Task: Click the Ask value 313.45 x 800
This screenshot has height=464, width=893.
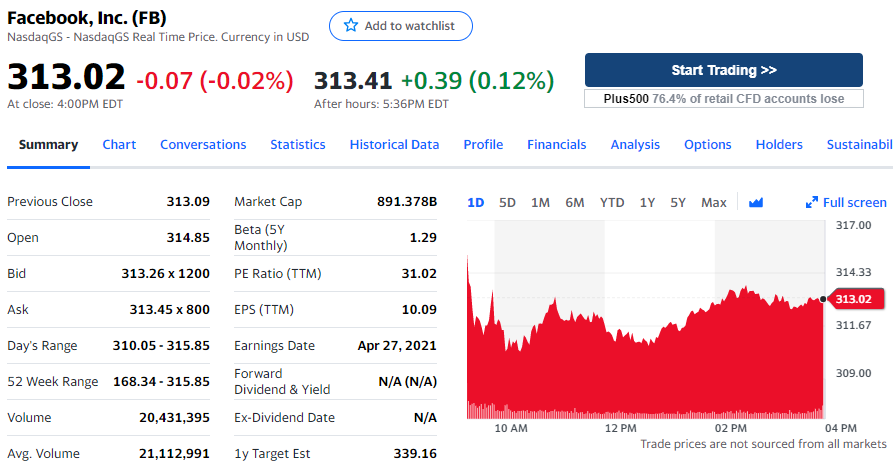Action: pyautogui.click(x=169, y=309)
